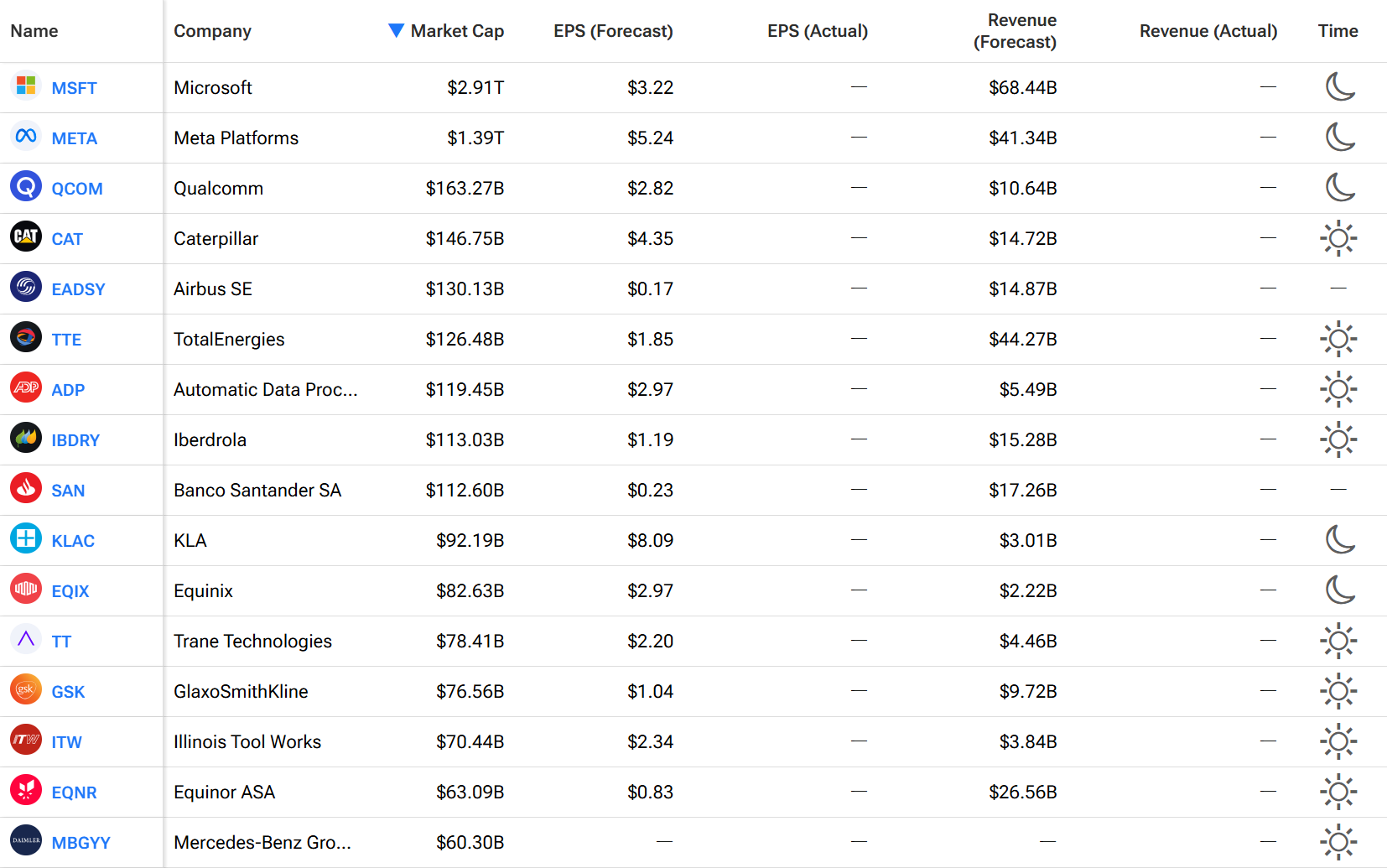The height and width of the screenshot is (868, 1387).
Task: Click the Automatic Data Proc... company name
Action: [x=266, y=389]
